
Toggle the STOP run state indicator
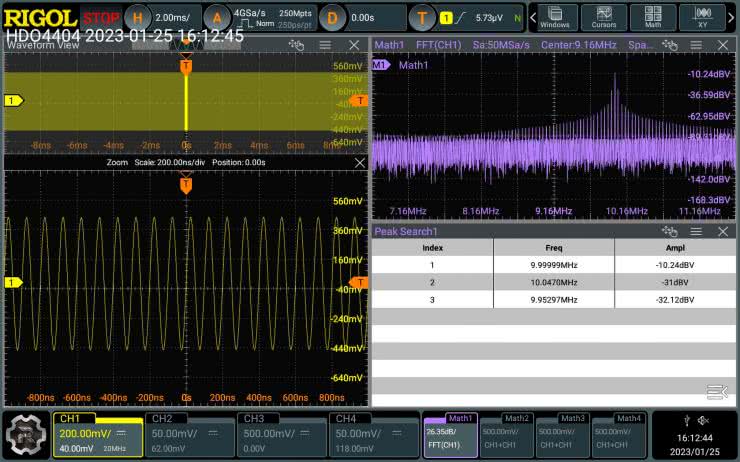click(100, 18)
